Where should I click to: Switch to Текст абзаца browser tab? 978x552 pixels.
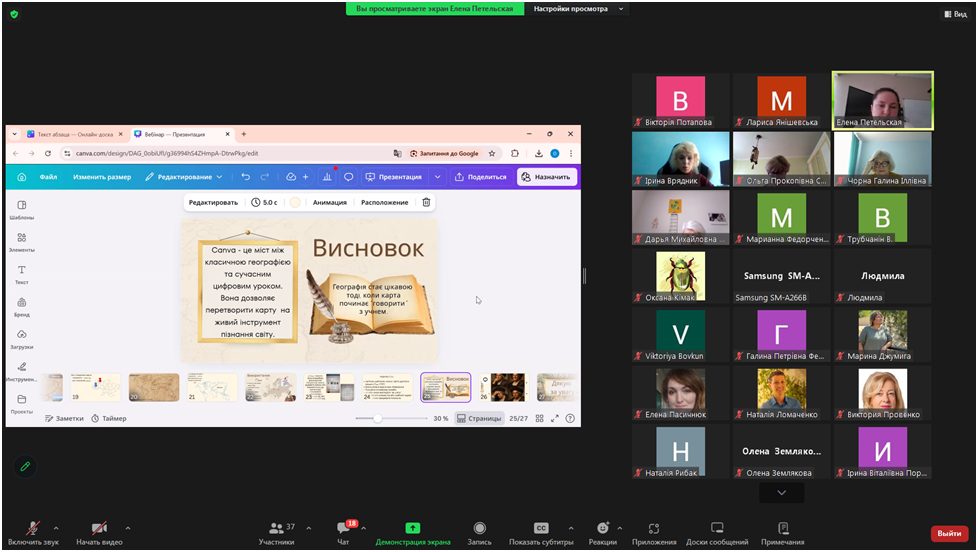pyautogui.click(x=73, y=134)
